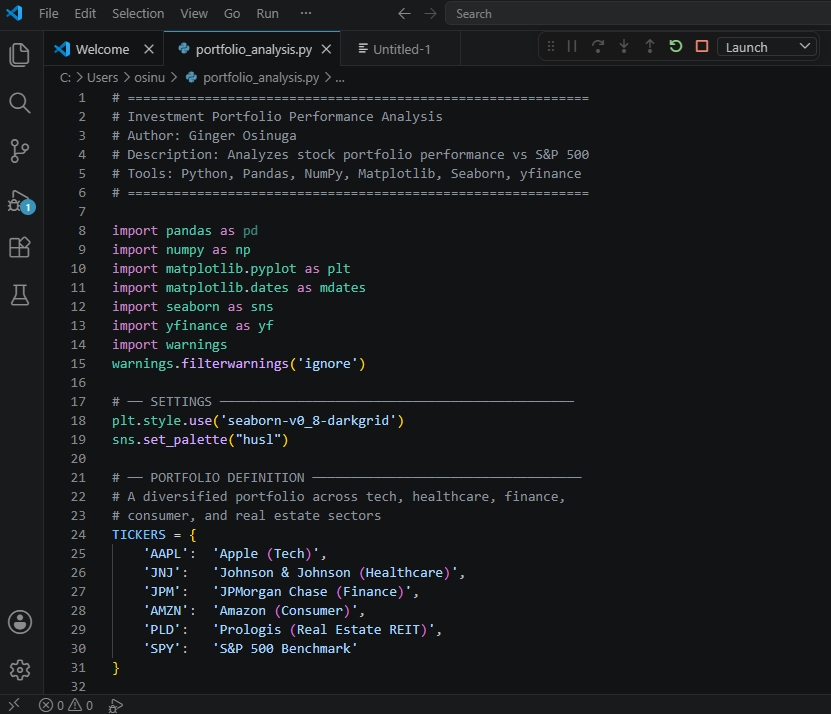Click 'PORTFOLIO DEFINITION' comment header
Image resolution: width=831 pixels, height=714 pixels.
(227, 478)
